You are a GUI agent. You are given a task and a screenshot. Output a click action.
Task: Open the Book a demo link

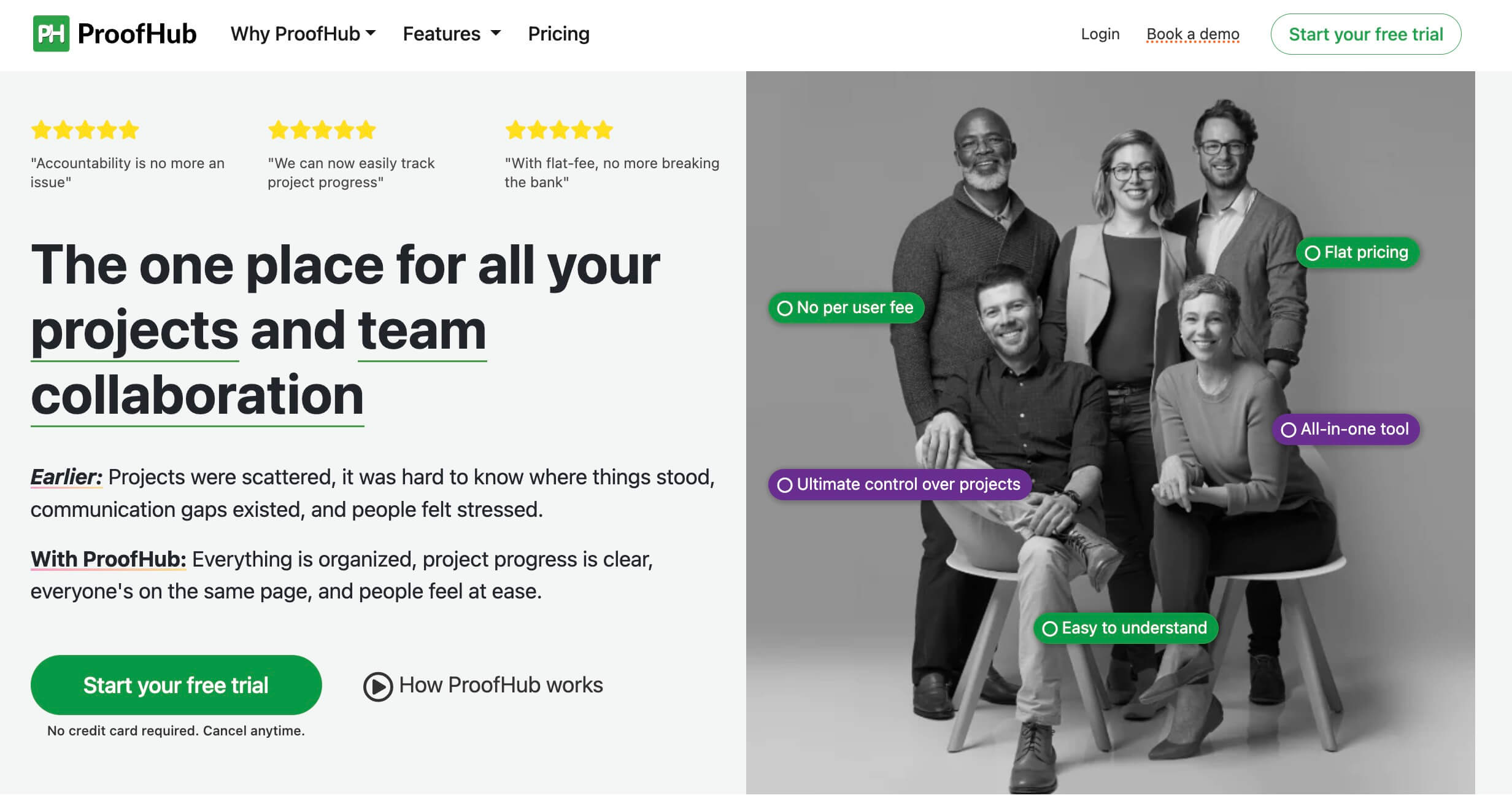(x=1193, y=34)
